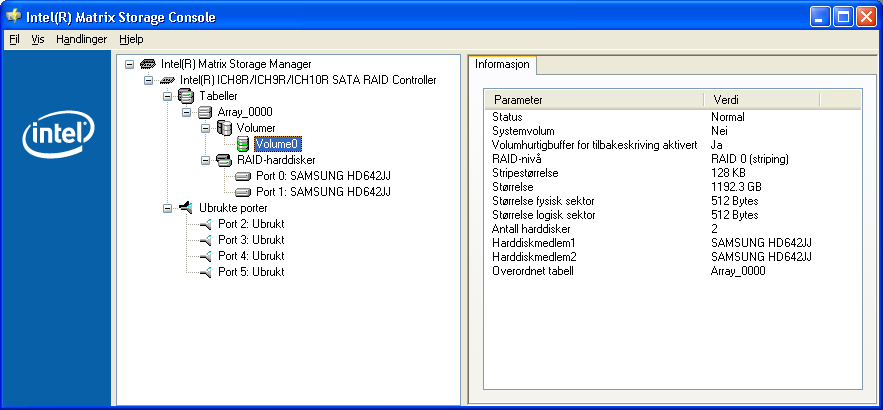Select the Tabeller label
The image size is (883, 410).
point(218,96)
